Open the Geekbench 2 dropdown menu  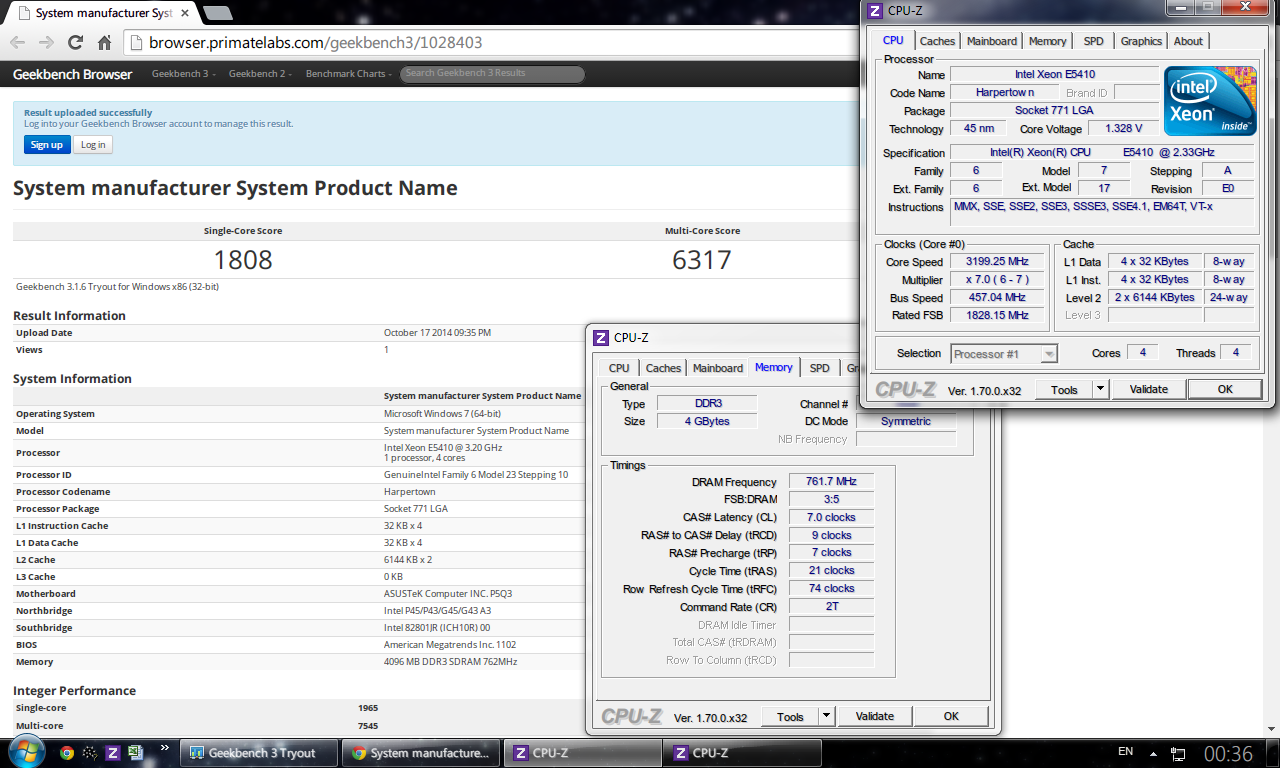[259, 74]
